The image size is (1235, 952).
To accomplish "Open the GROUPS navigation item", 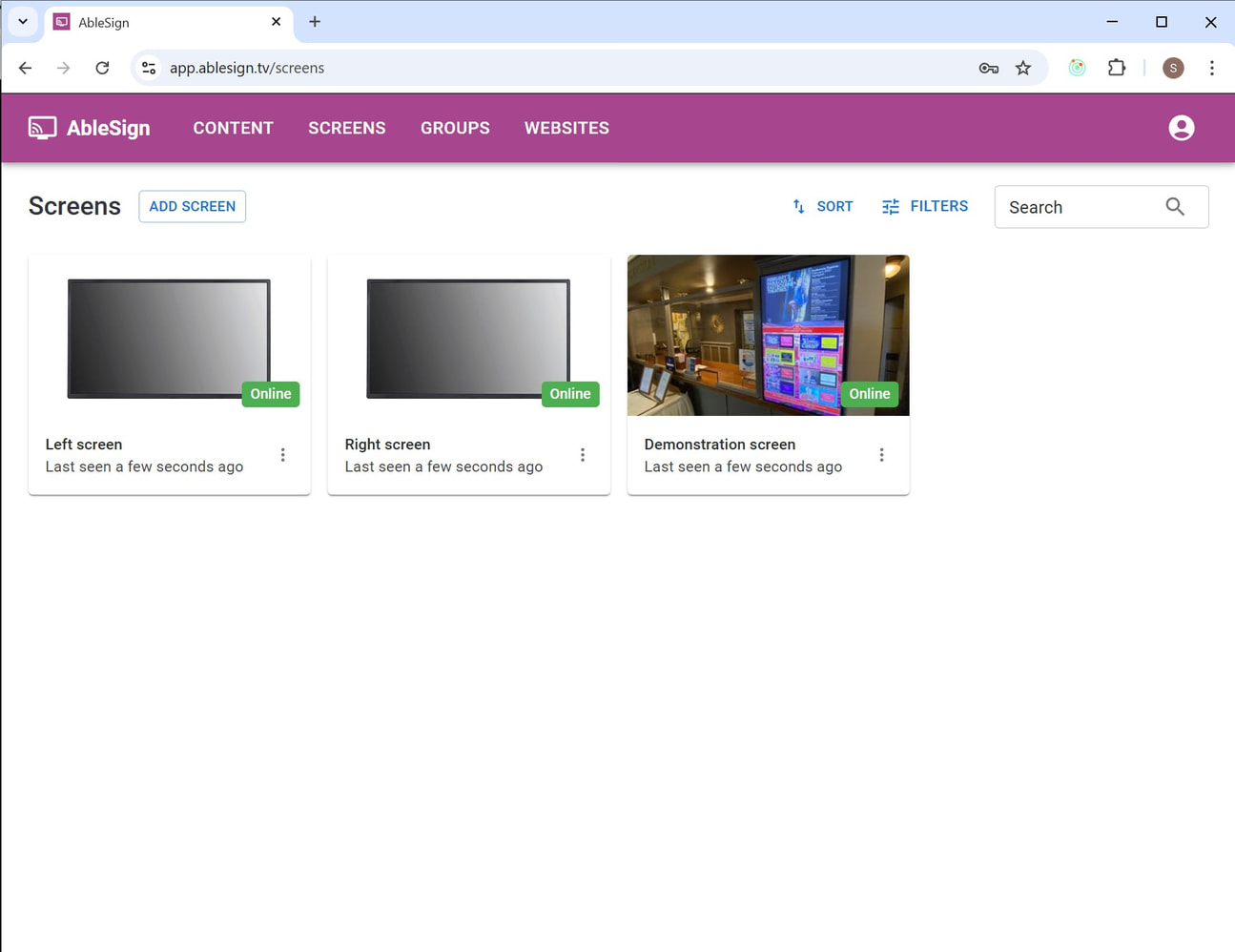I will coord(455,128).
